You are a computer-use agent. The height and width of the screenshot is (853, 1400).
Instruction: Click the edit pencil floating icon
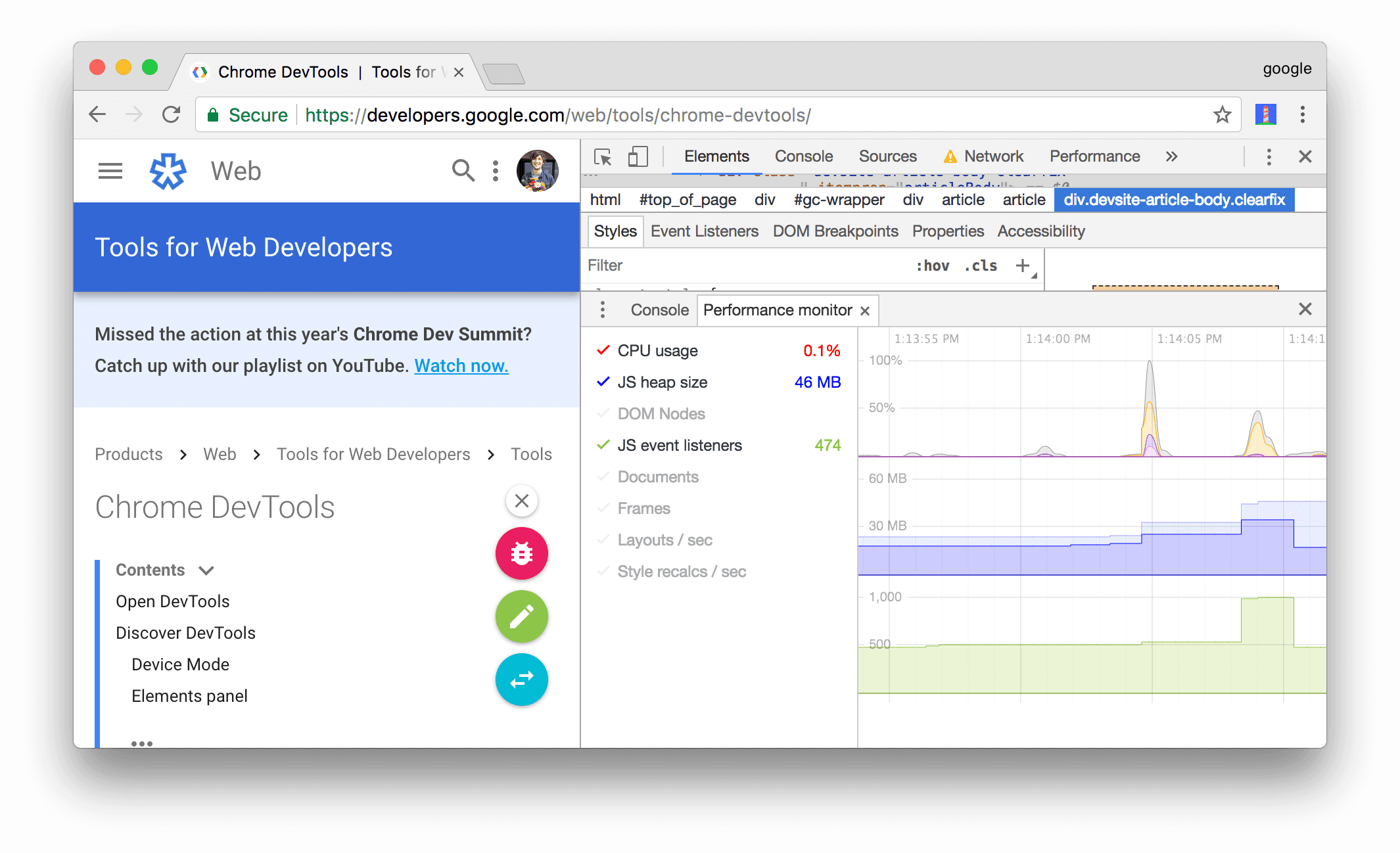521,617
